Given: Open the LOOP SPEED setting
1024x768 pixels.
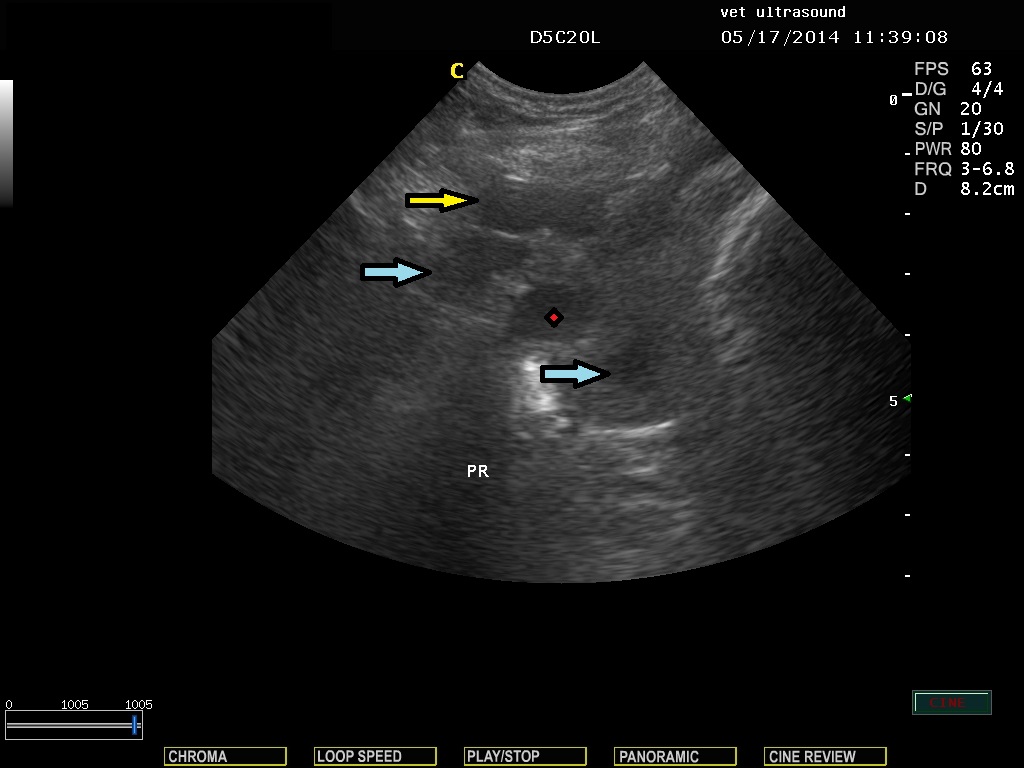Looking at the screenshot, I should (375, 756).
